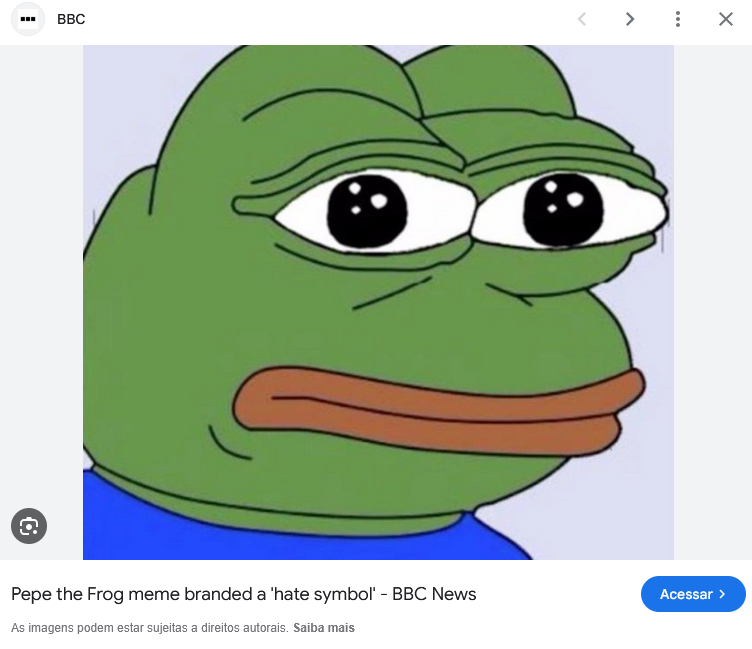Click Pepe's right eye in the picture

pyautogui.click(x=563, y=210)
